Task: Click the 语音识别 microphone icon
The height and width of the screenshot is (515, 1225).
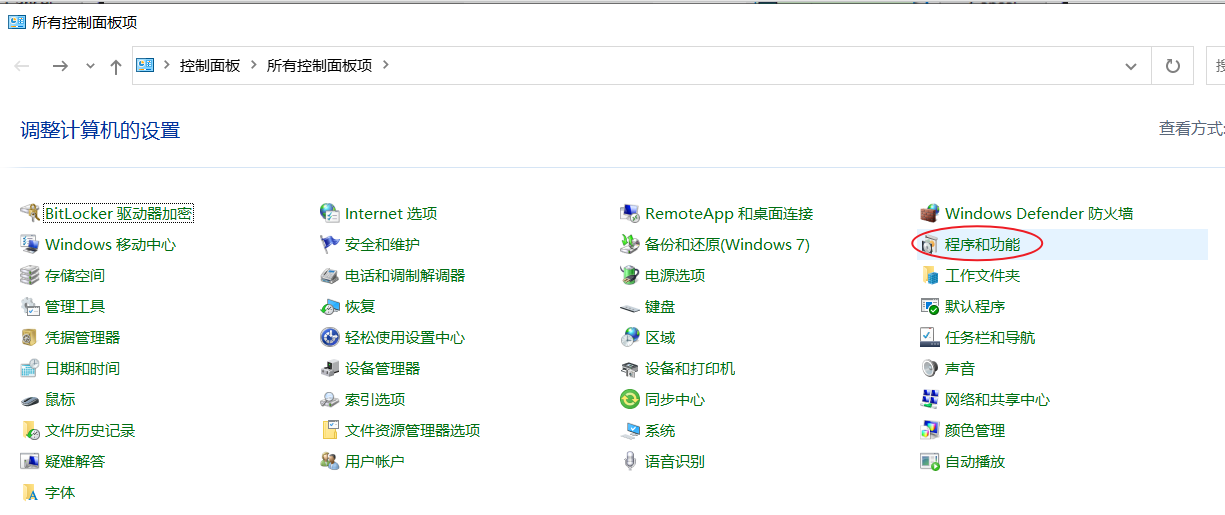Action: coord(629,461)
